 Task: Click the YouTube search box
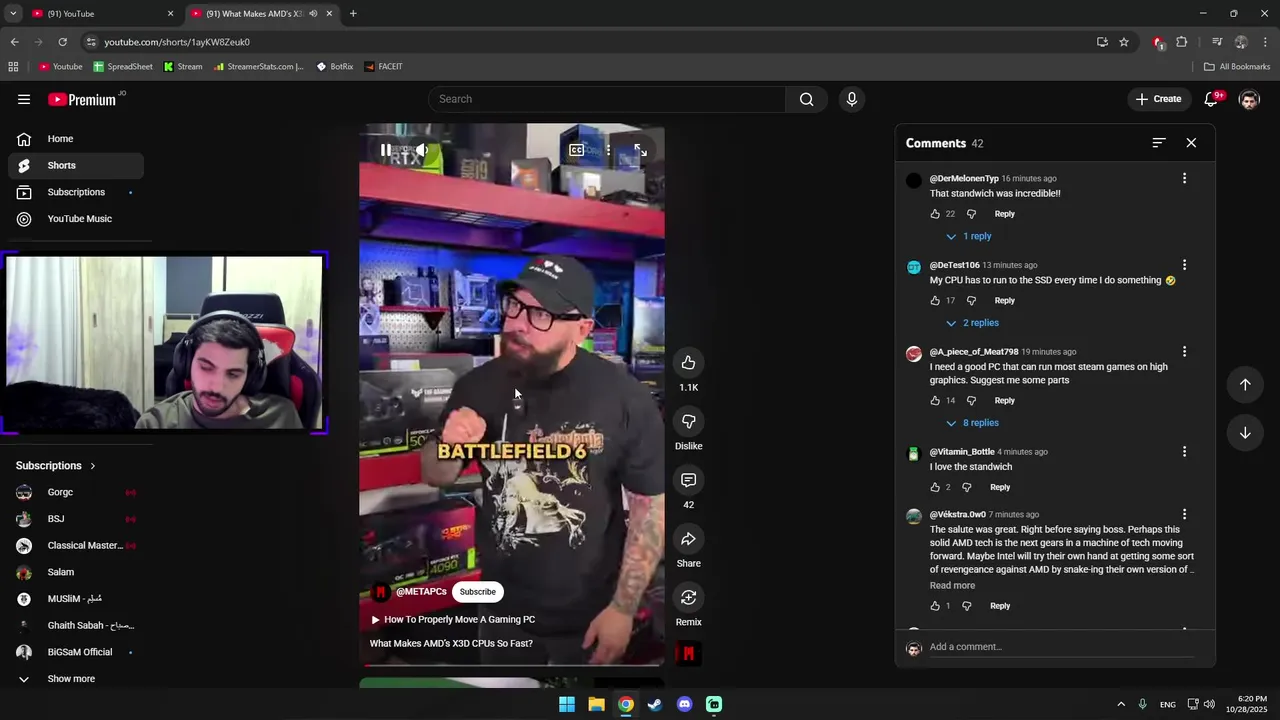point(607,99)
